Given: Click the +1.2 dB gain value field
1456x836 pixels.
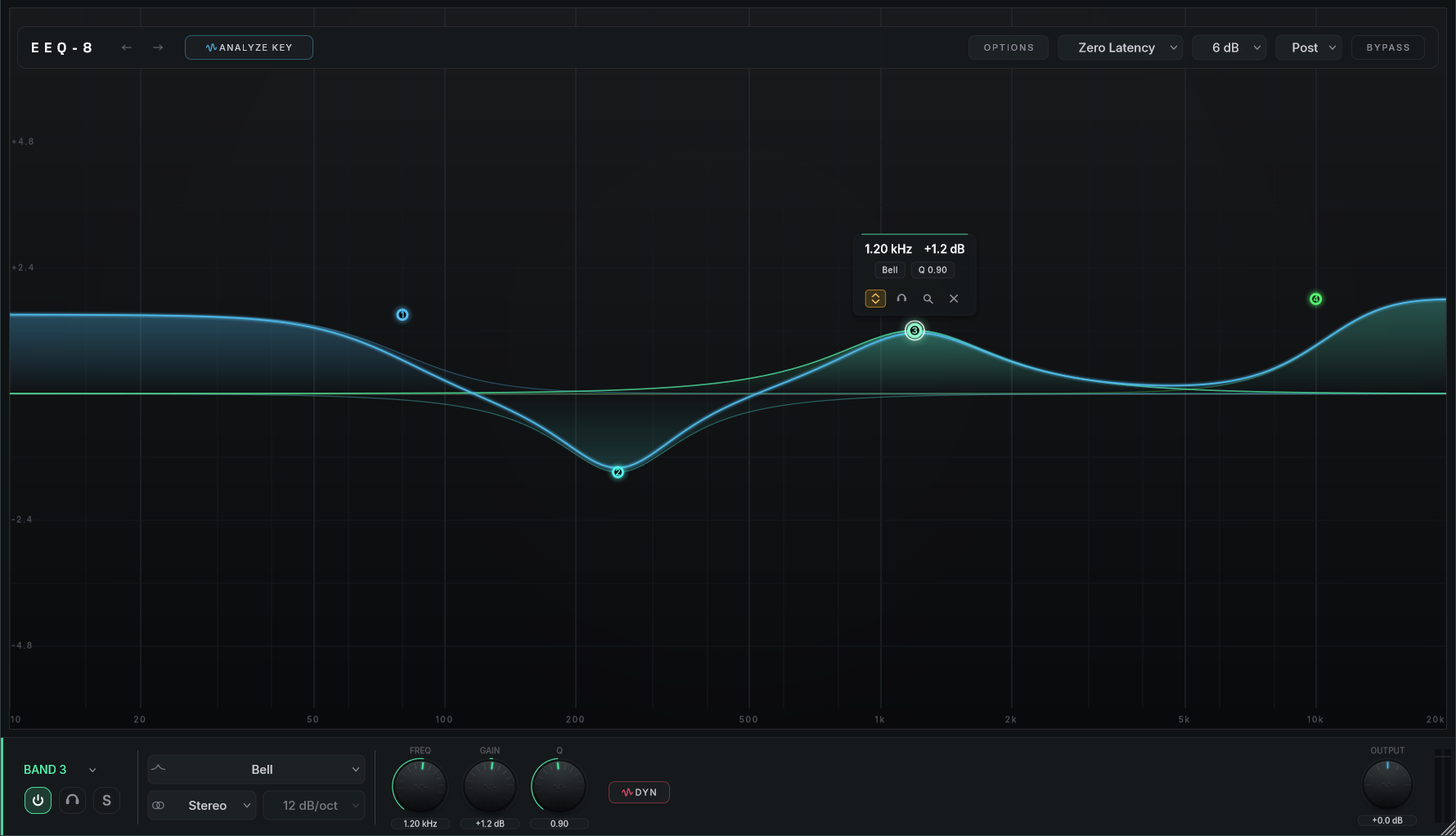Looking at the screenshot, I should click(490, 824).
